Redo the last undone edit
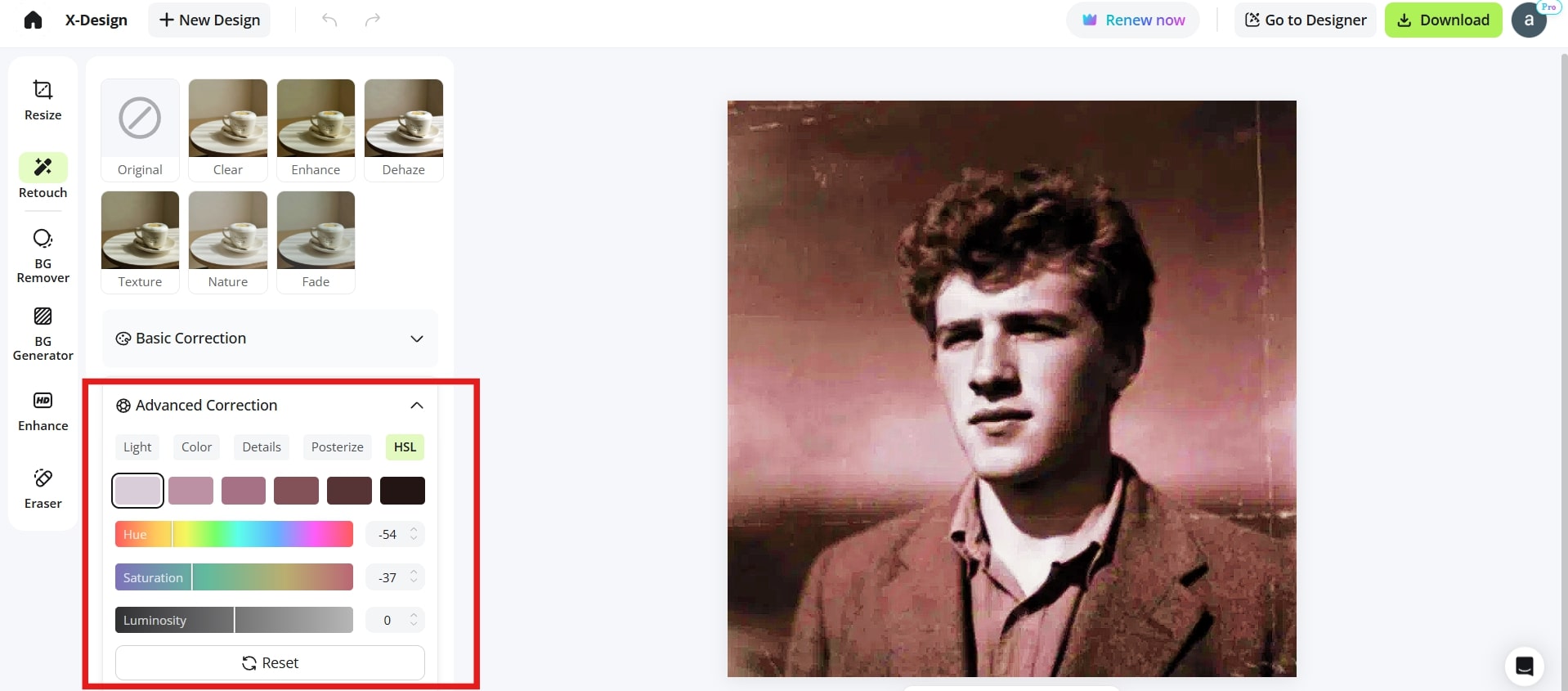Image resolution: width=1568 pixels, height=691 pixels. (x=373, y=20)
